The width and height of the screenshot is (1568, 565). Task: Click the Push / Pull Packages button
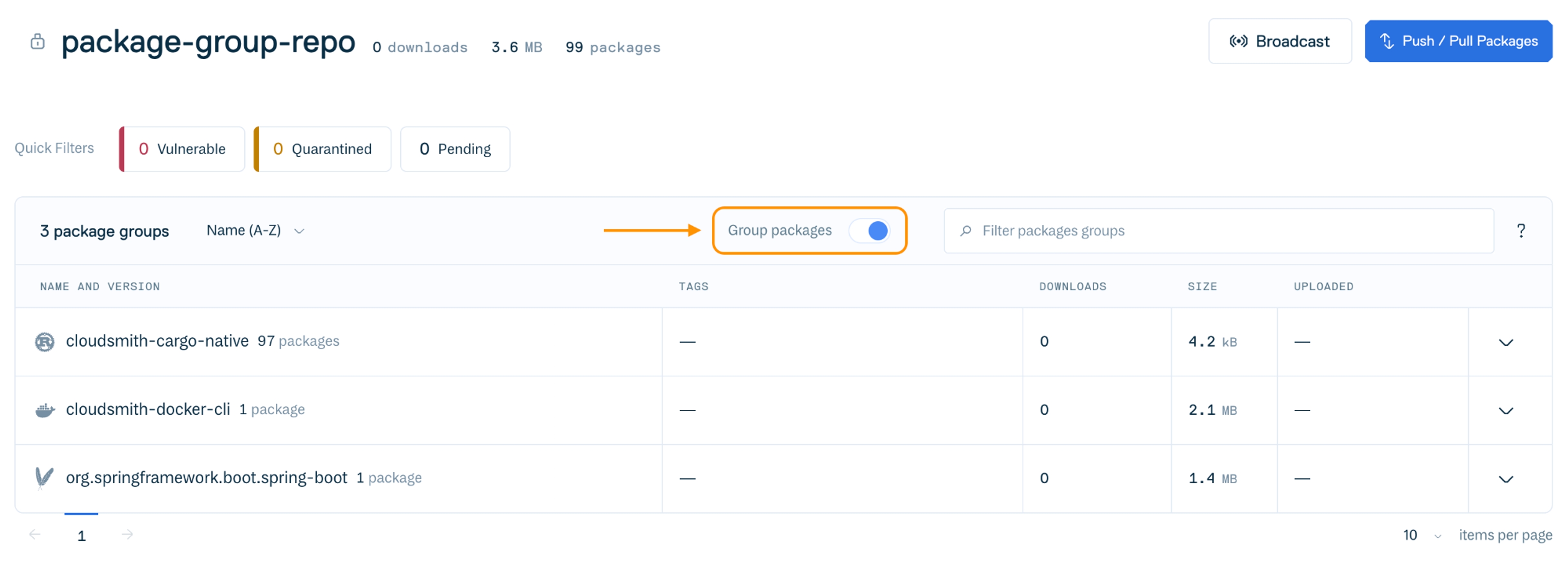pos(1458,41)
